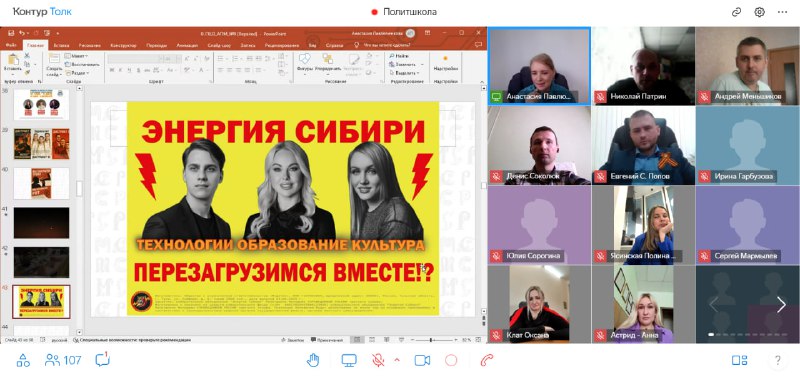This screenshot has width=800, height=376.
Task: Switch to the Вставка ribbon tab
Action: (61, 45)
